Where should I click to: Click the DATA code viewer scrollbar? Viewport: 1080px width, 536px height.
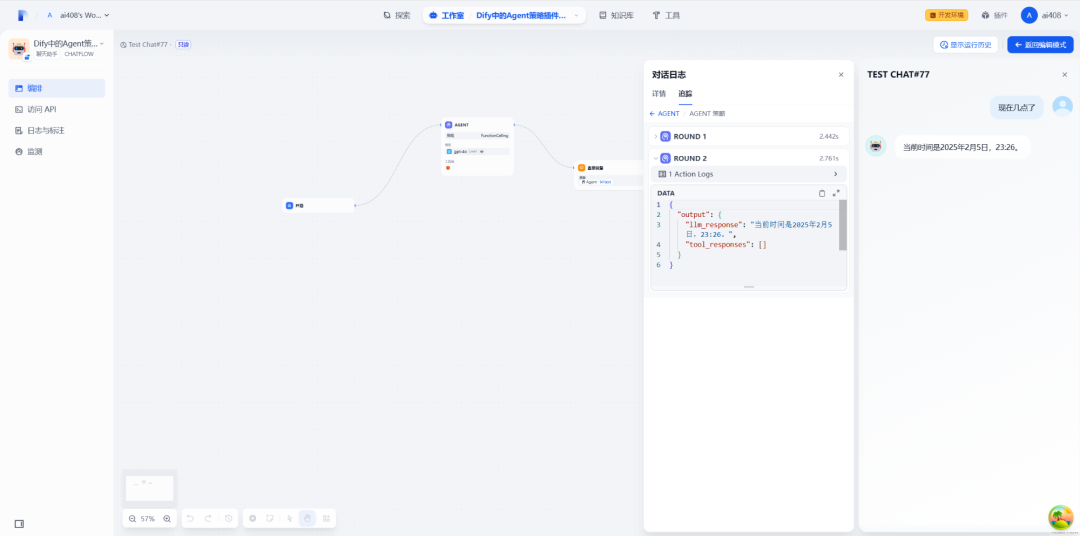(843, 225)
